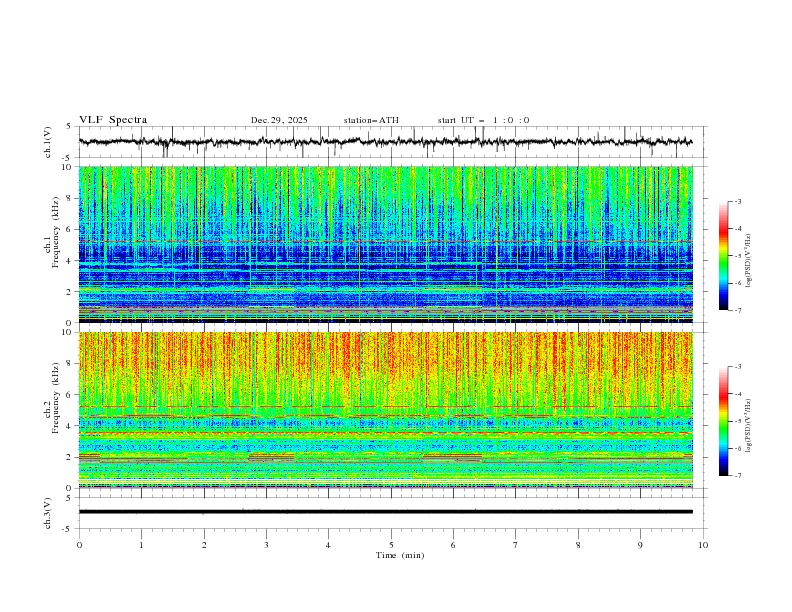Screen dimensions: 792x612
Task: Select the "Time (min)" axis title
Action: [x=400, y=555]
